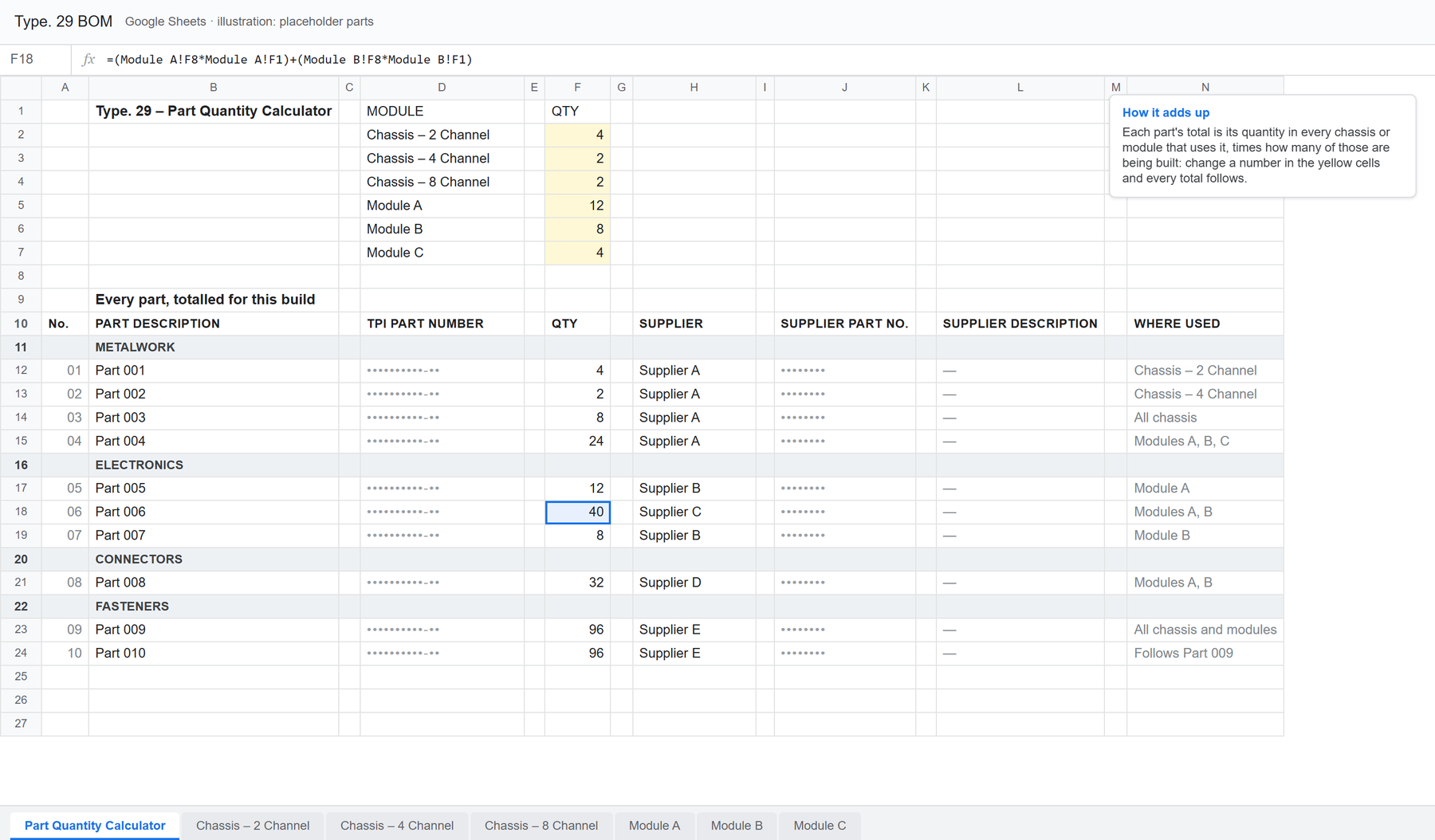
Task: Select the Module A quantity cell showing 12
Action: tap(577, 206)
